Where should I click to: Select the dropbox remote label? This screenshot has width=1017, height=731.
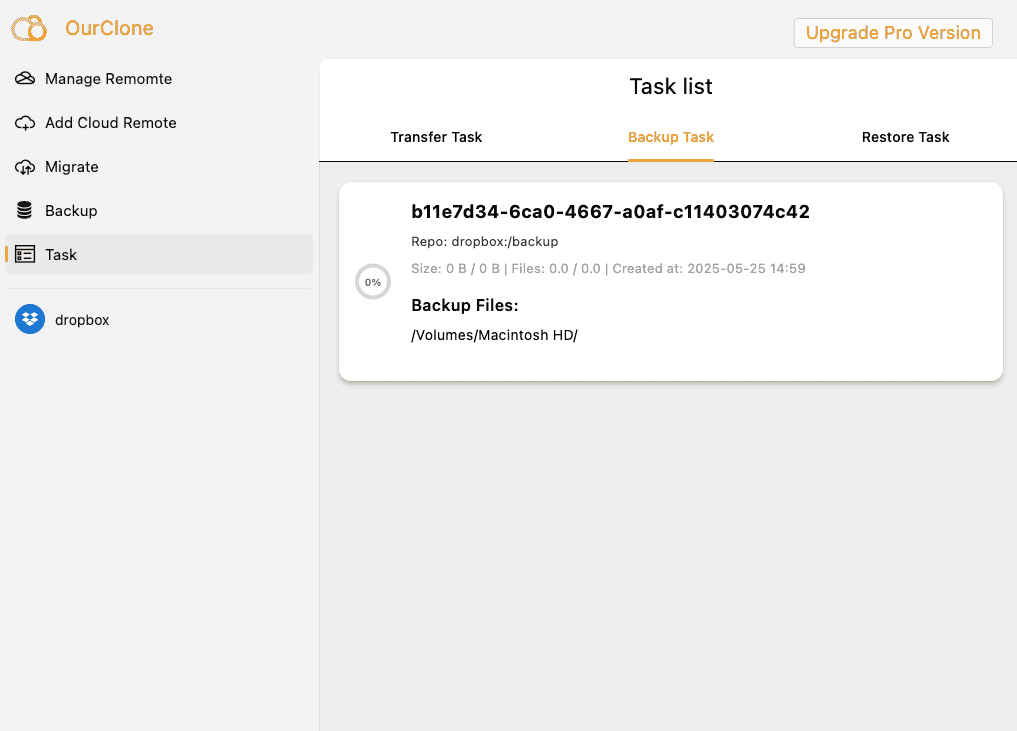(82, 320)
